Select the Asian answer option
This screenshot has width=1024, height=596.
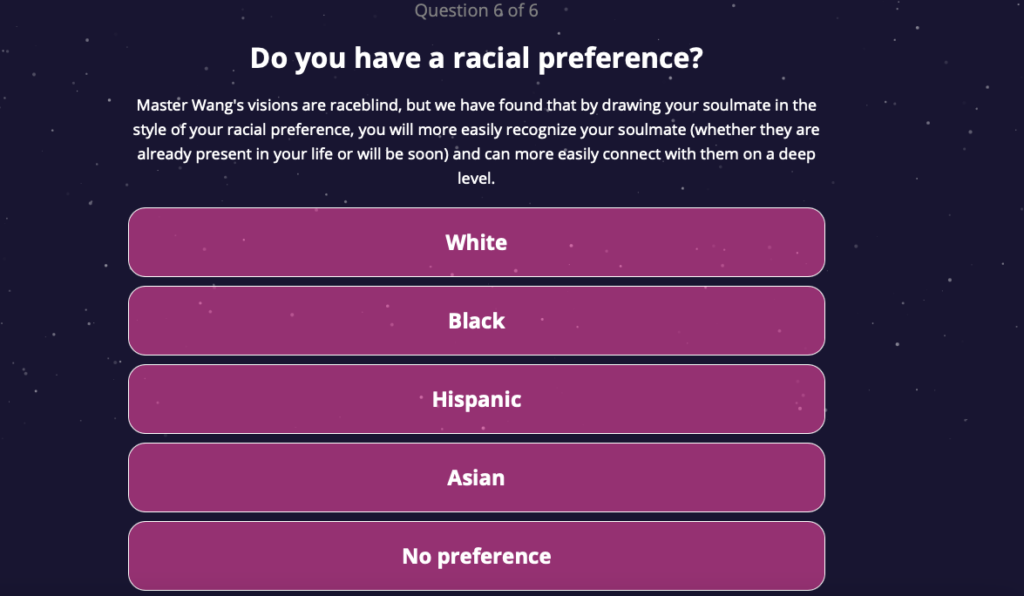[x=476, y=478]
